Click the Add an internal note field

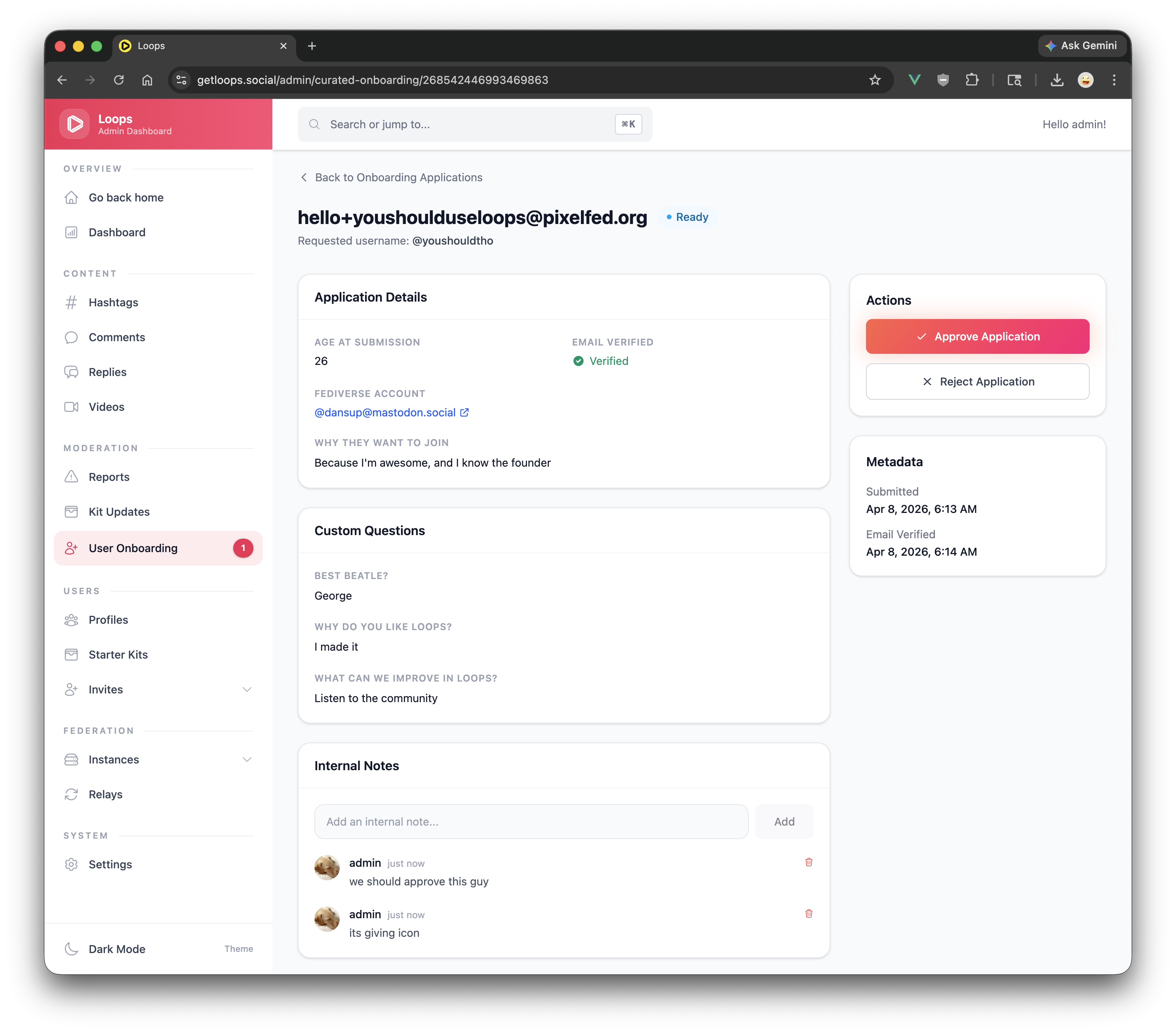(531, 822)
